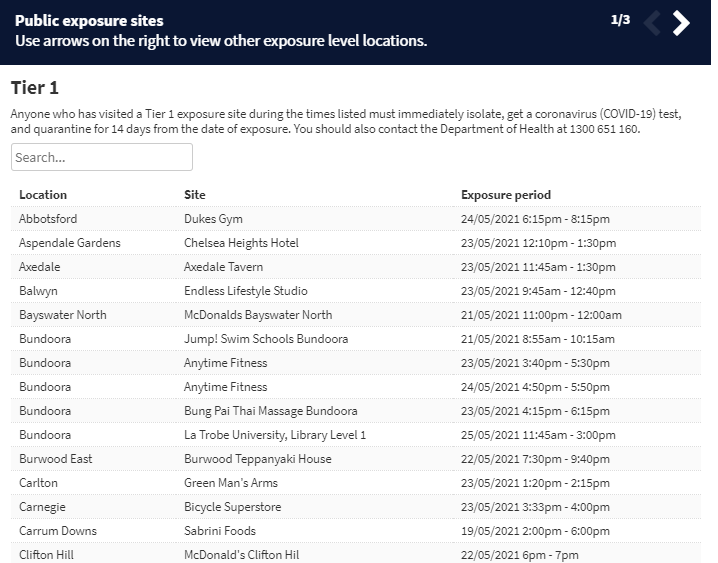Go to next exposure level page
This screenshot has height=563, width=718.
click(681, 23)
